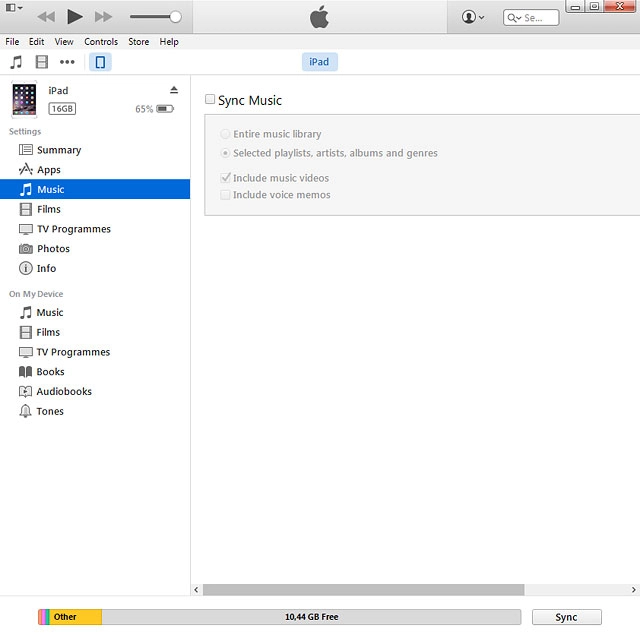640x638 pixels.
Task: Click the volume slider knob
Action: (176, 17)
